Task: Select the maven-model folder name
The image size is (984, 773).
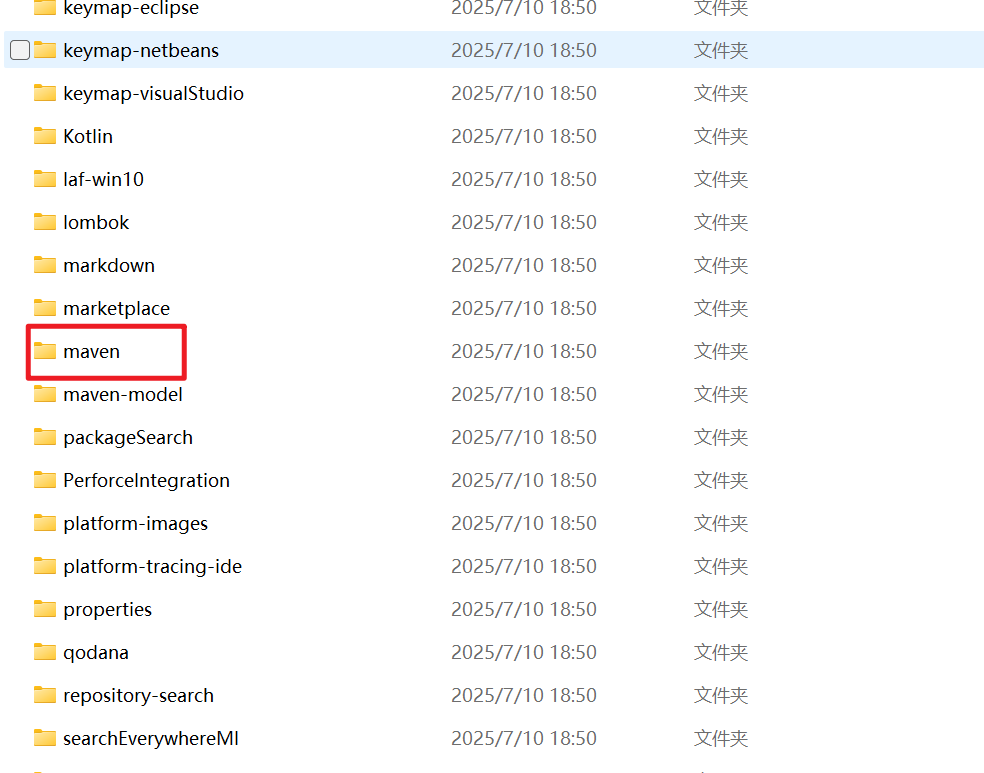Action: [123, 395]
